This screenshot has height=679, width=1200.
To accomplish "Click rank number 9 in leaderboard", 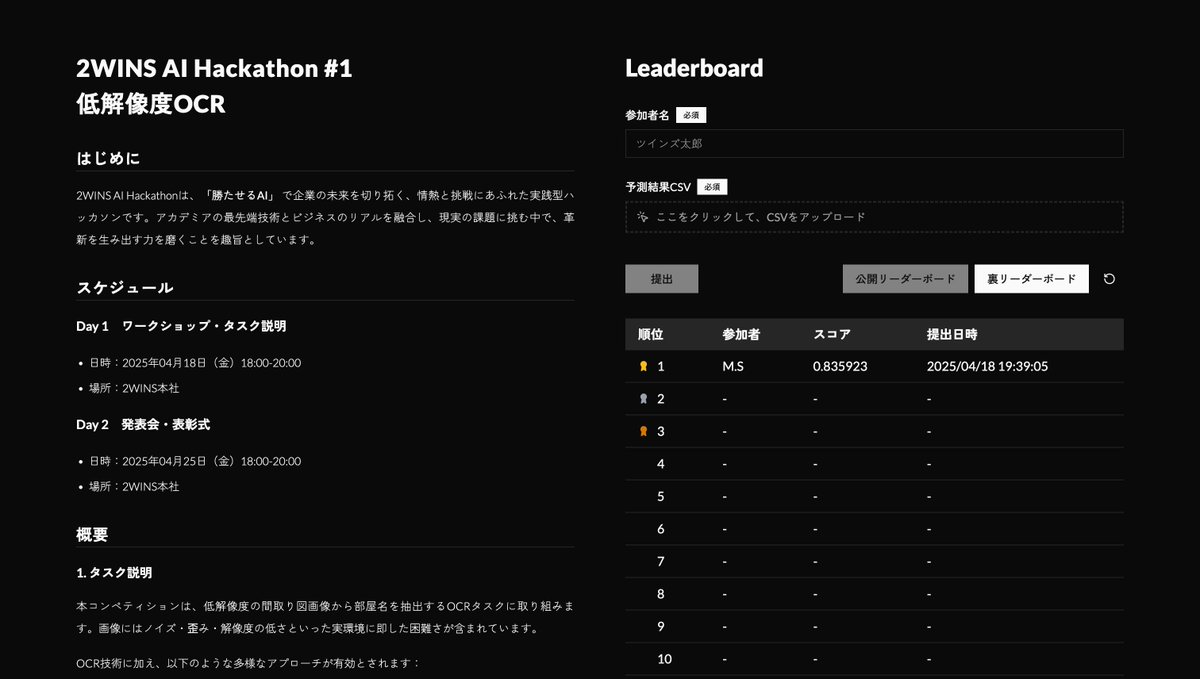I will [661, 626].
